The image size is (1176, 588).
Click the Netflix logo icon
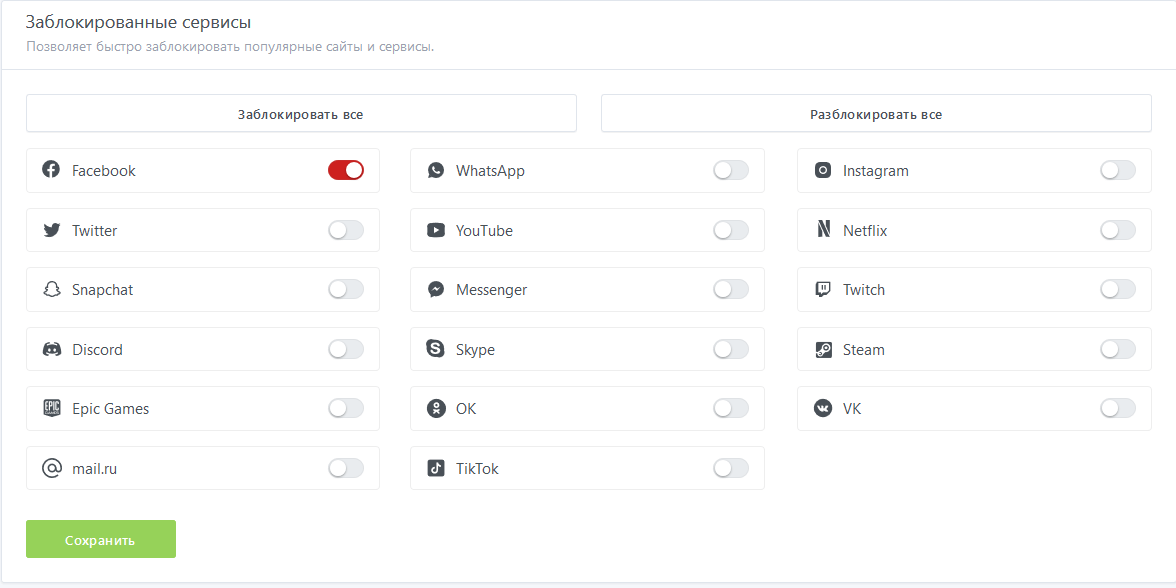point(823,230)
